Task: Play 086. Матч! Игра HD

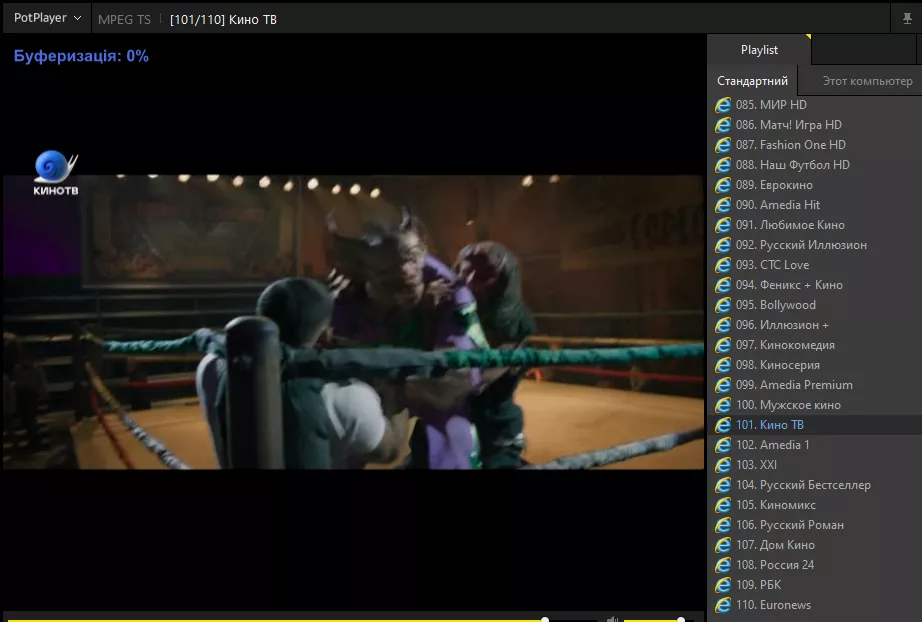Action: tap(815, 125)
